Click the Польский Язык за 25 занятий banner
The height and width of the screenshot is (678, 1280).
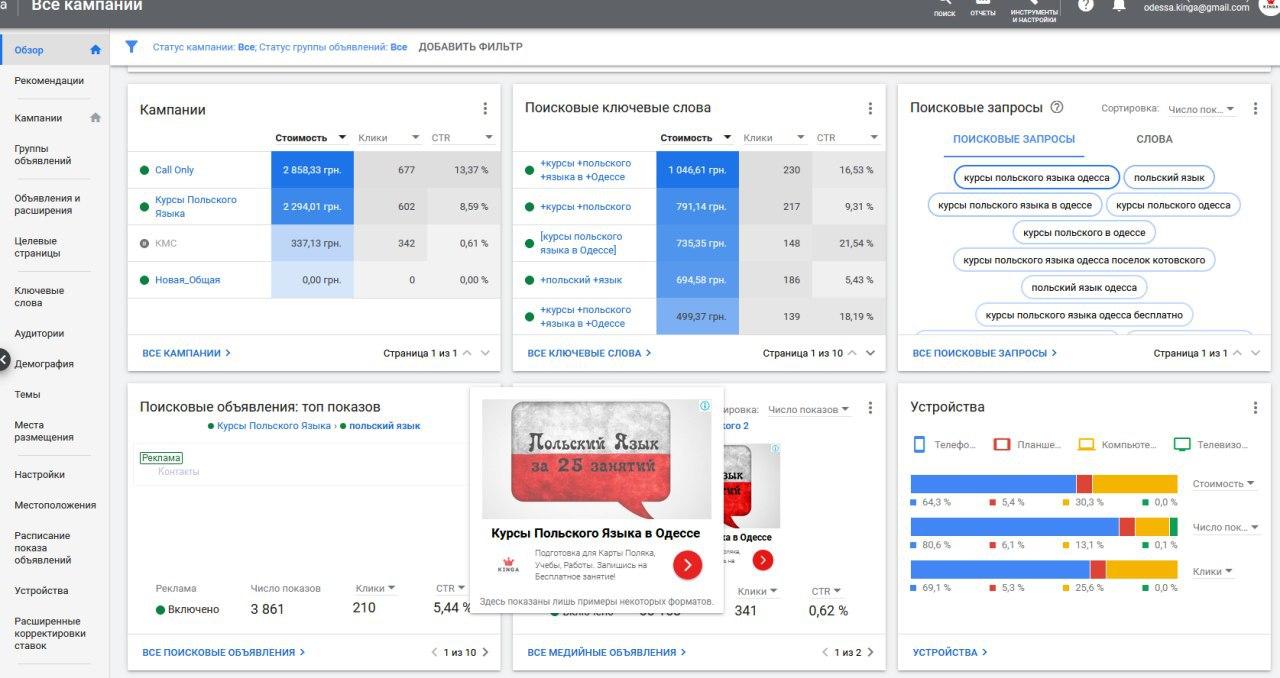[597, 459]
